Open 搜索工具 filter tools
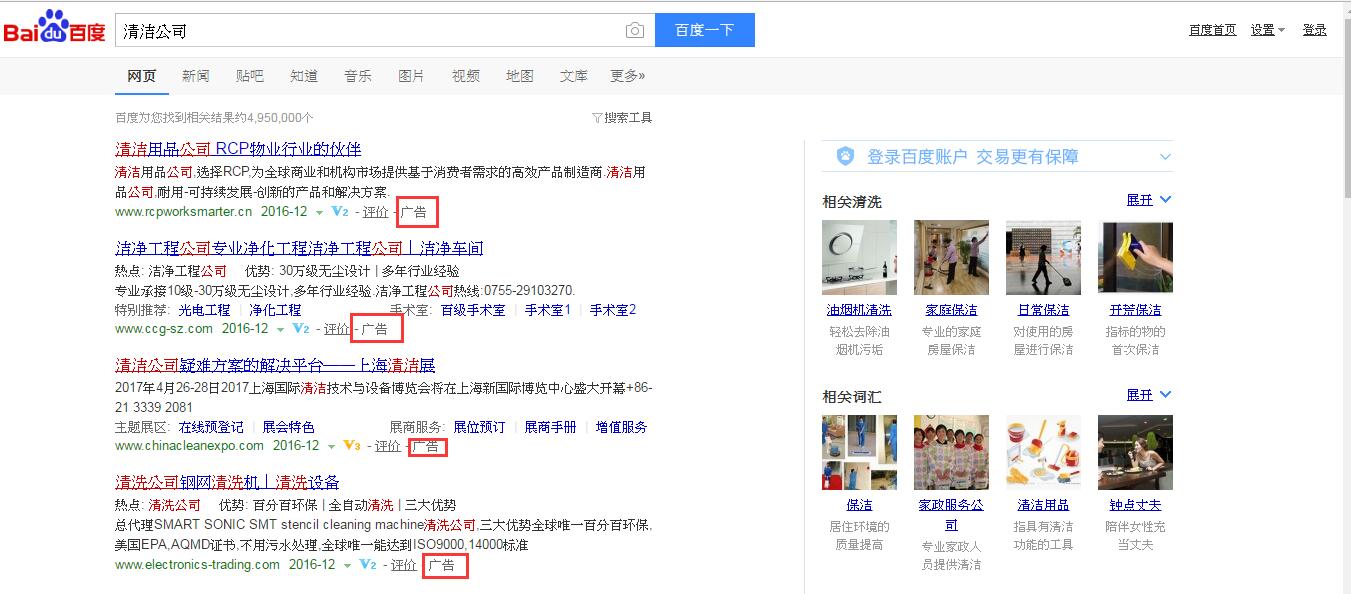The width and height of the screenshot is (1351, 594). pyautogui.click(x=622, y=118)
